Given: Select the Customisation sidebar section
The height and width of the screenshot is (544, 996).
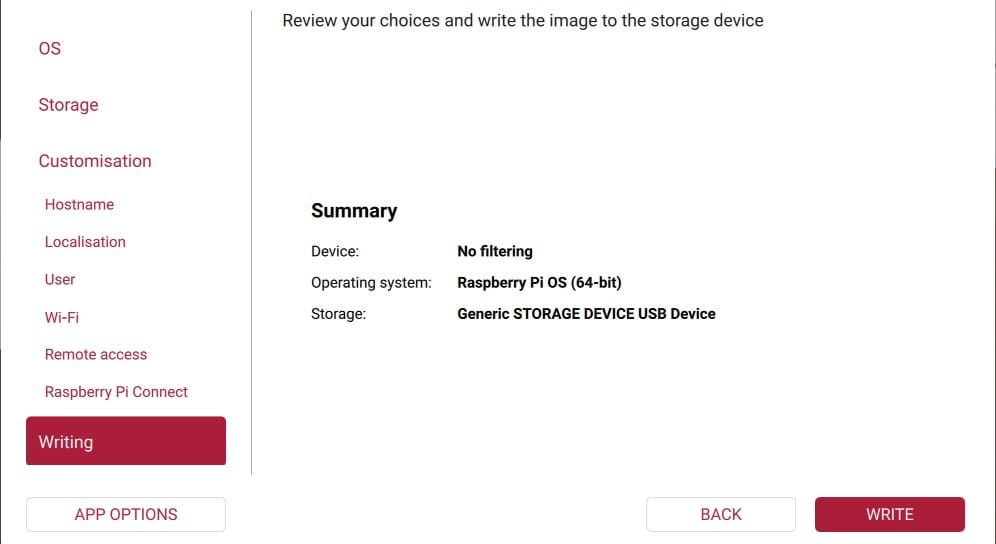Looking at the screenshot, I should click(95, 161).
